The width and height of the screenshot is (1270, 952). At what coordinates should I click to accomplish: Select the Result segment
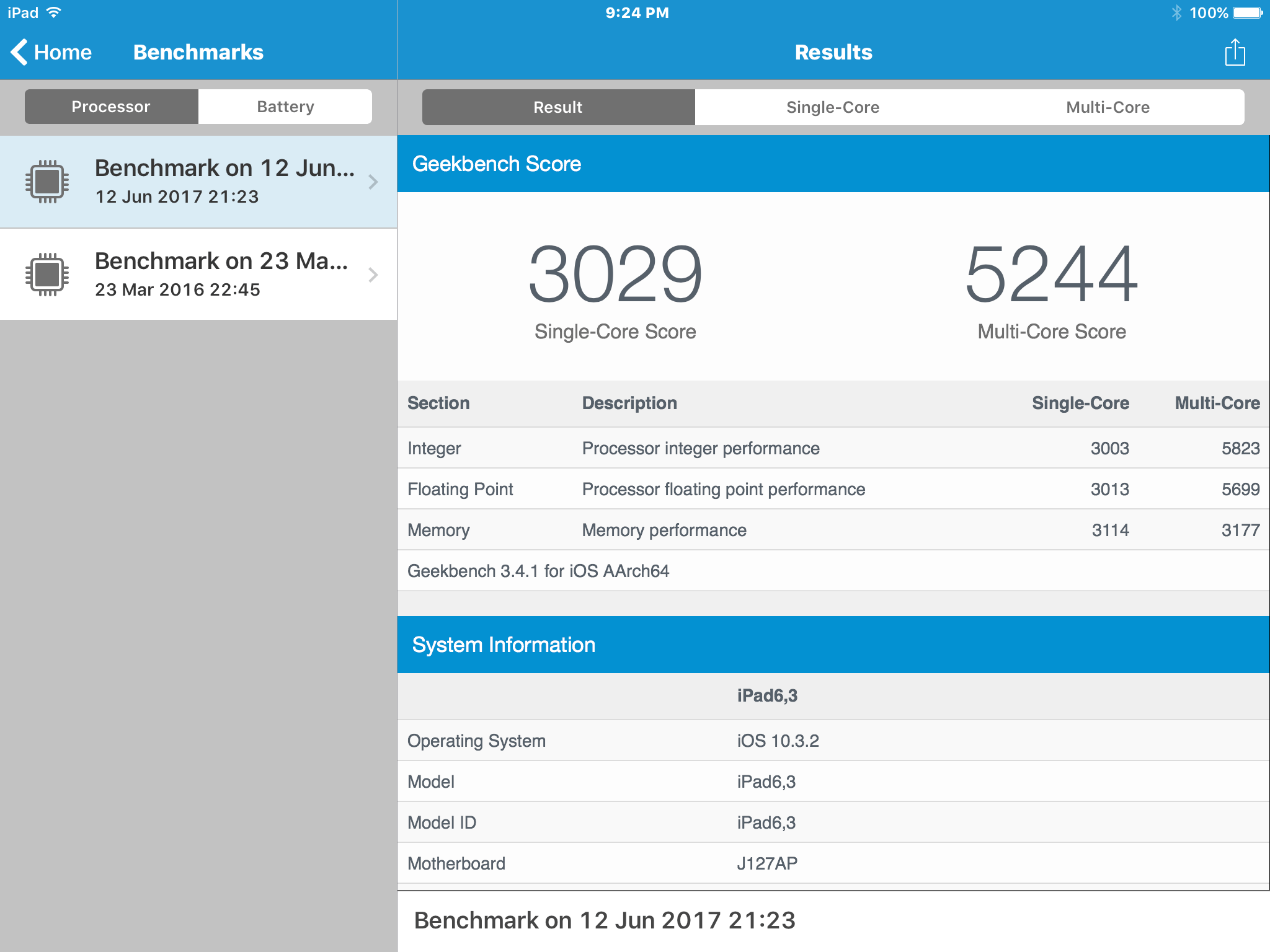click(x=558, y=107)
